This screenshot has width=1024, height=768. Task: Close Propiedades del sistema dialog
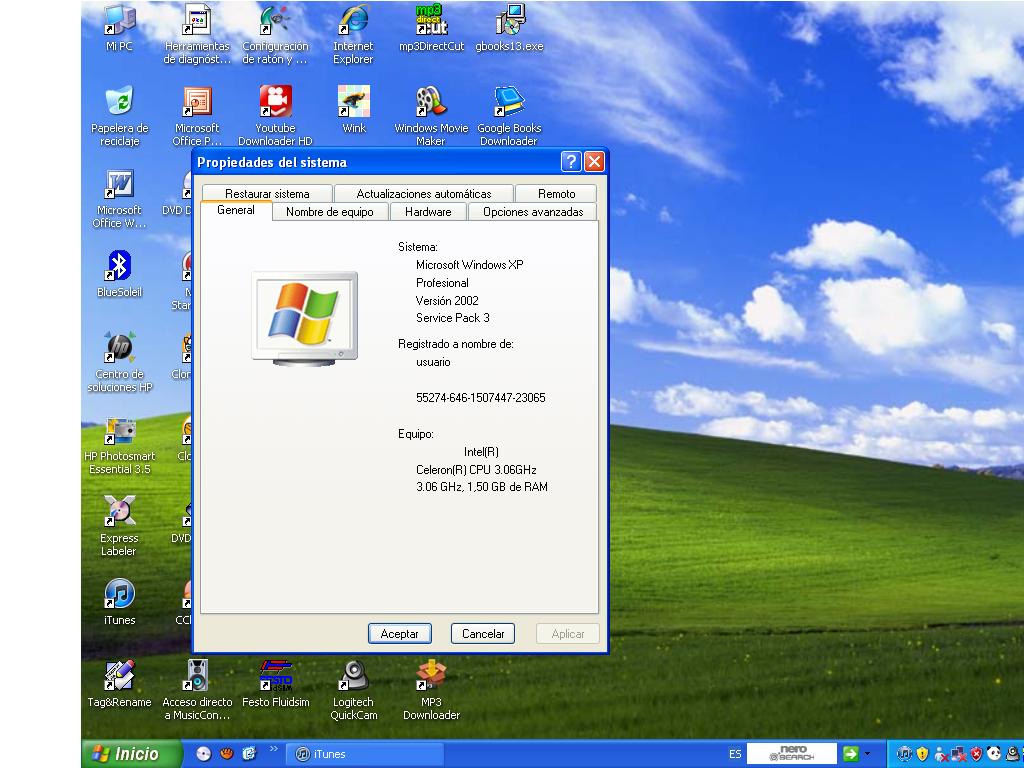[594, 161]
